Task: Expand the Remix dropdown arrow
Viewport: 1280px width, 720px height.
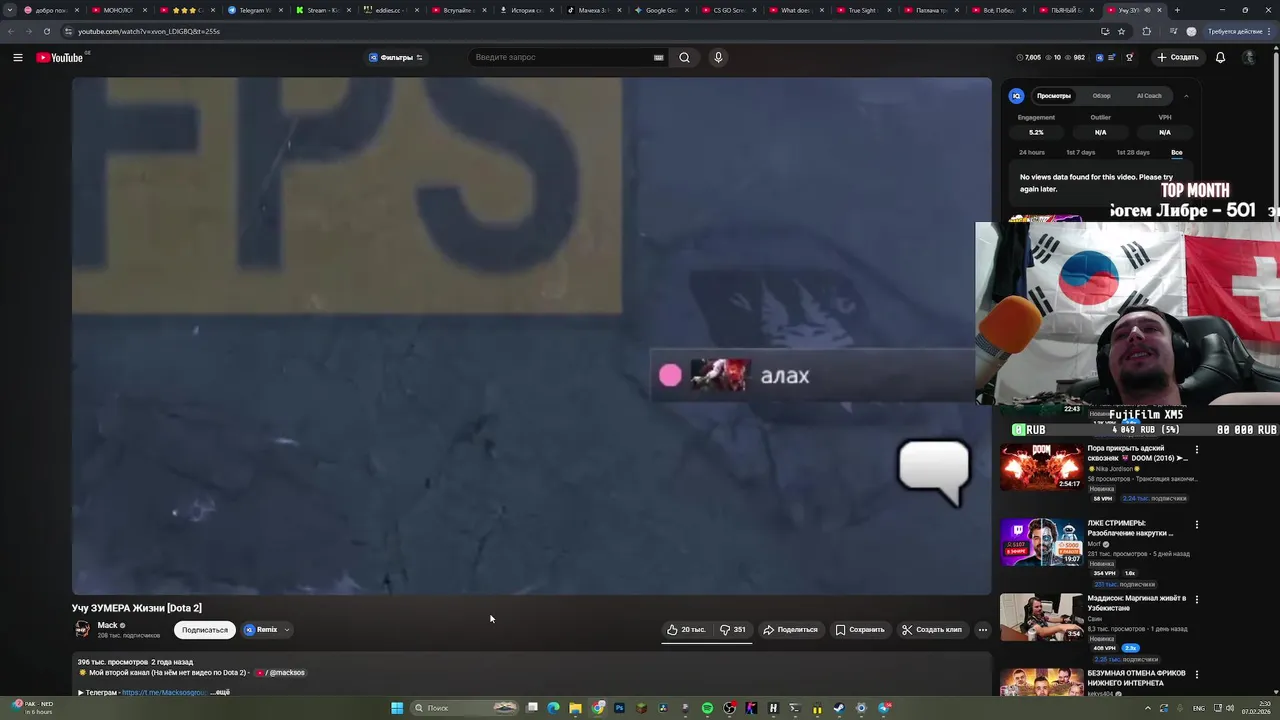Action: coord(287,630)
